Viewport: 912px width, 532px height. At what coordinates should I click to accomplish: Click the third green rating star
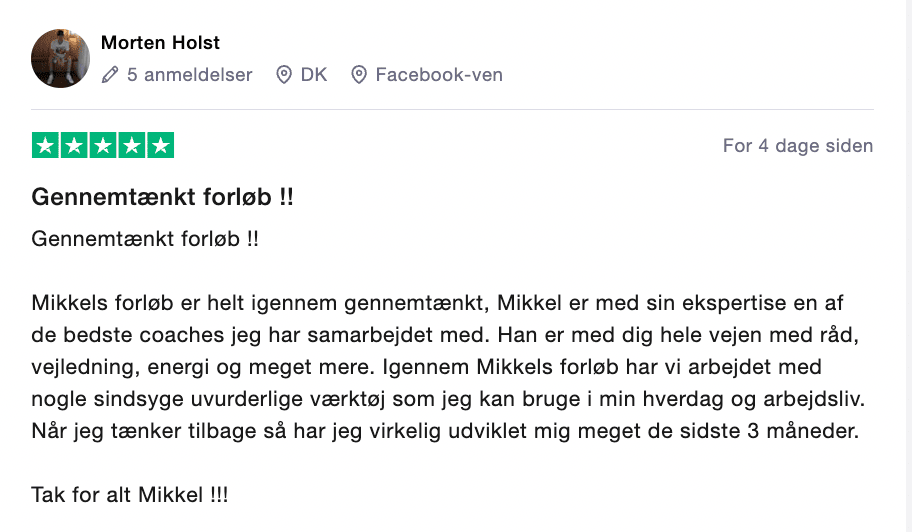[x=103, y=146]
